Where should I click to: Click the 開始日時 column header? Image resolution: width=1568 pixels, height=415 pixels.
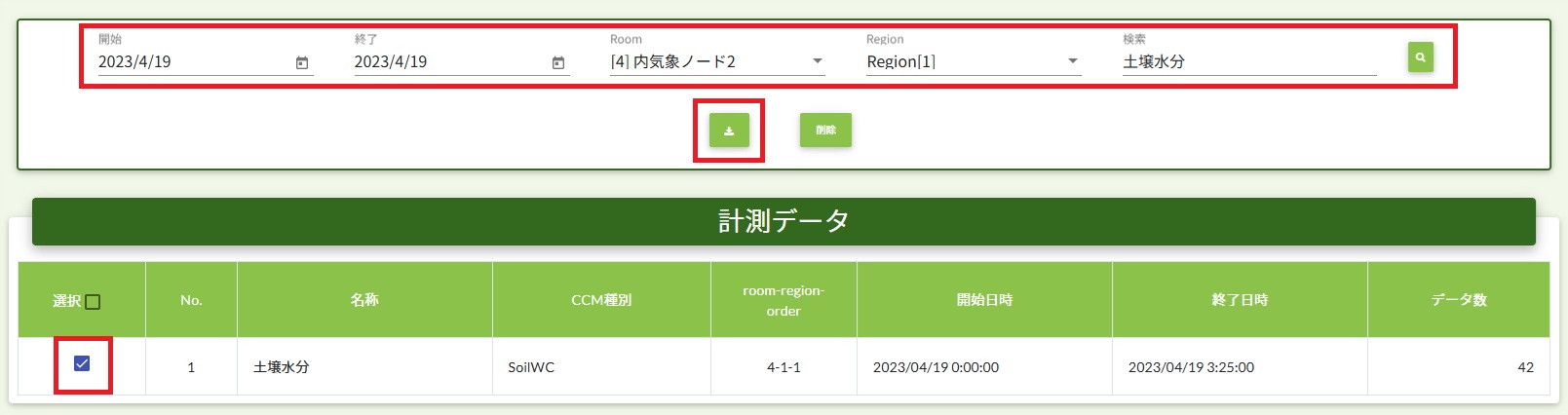pos(984,300)
